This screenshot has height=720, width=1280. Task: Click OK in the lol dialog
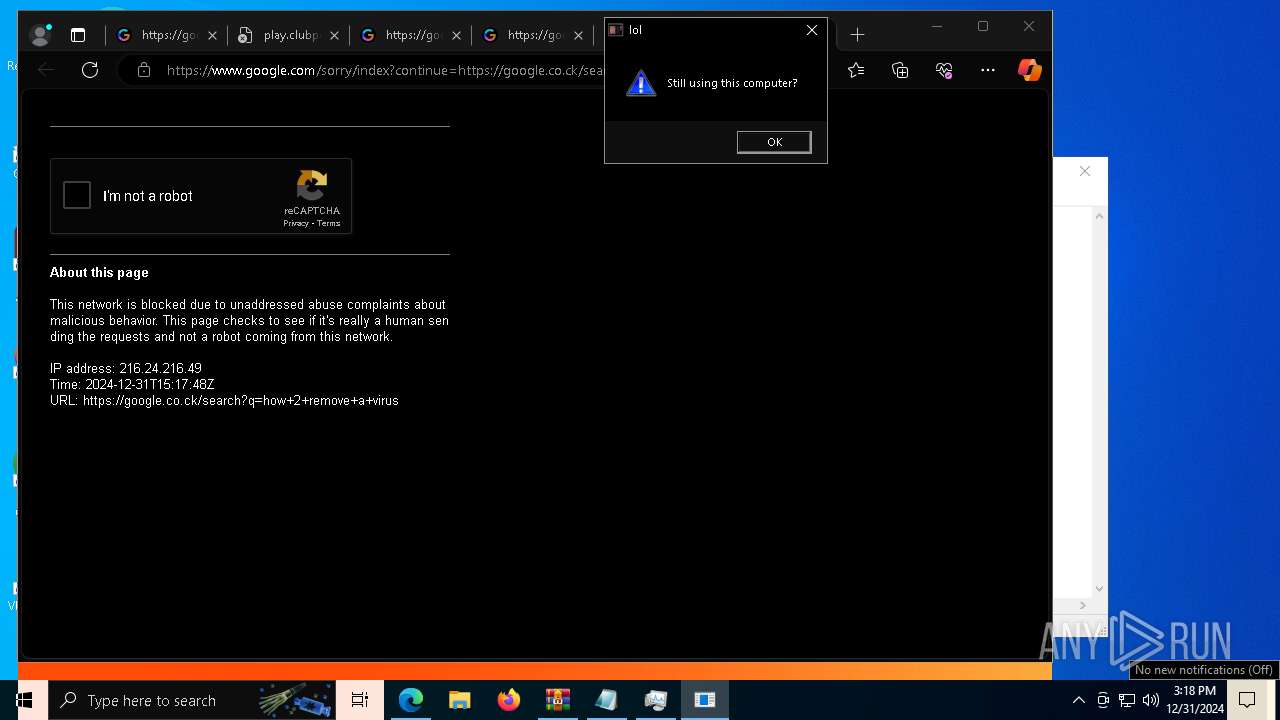pos(774,142)
